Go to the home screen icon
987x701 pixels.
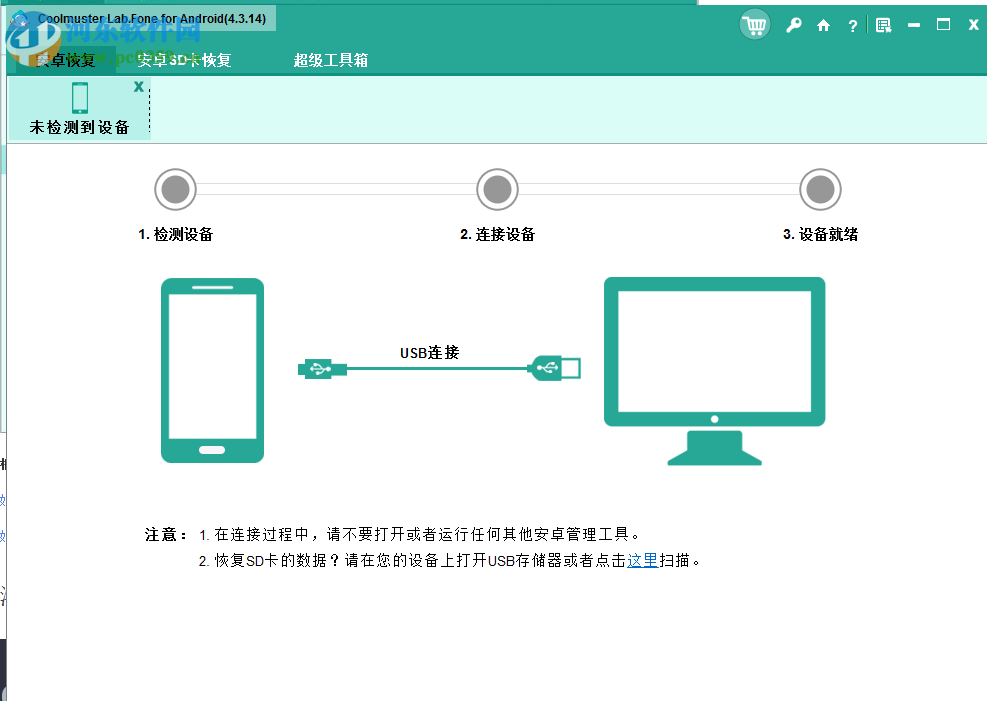(823, 25)
